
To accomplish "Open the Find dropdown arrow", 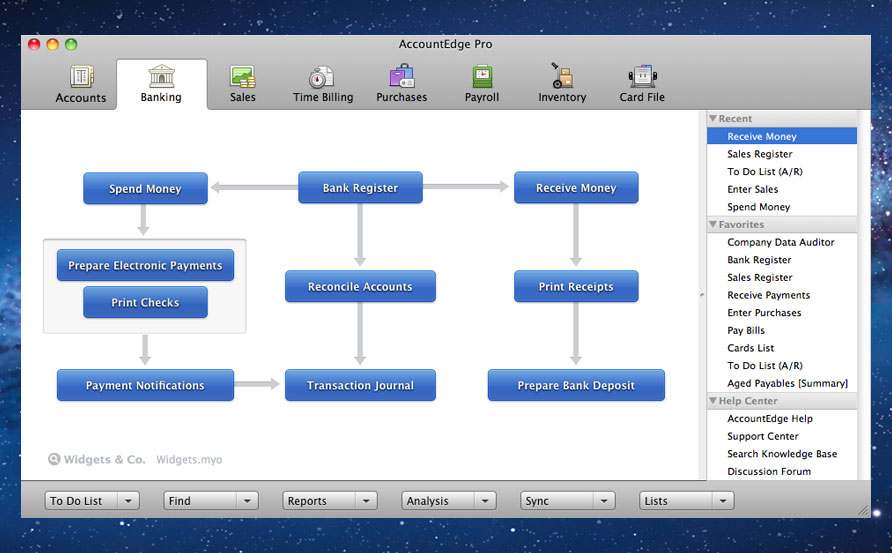I will coord(247,501).
